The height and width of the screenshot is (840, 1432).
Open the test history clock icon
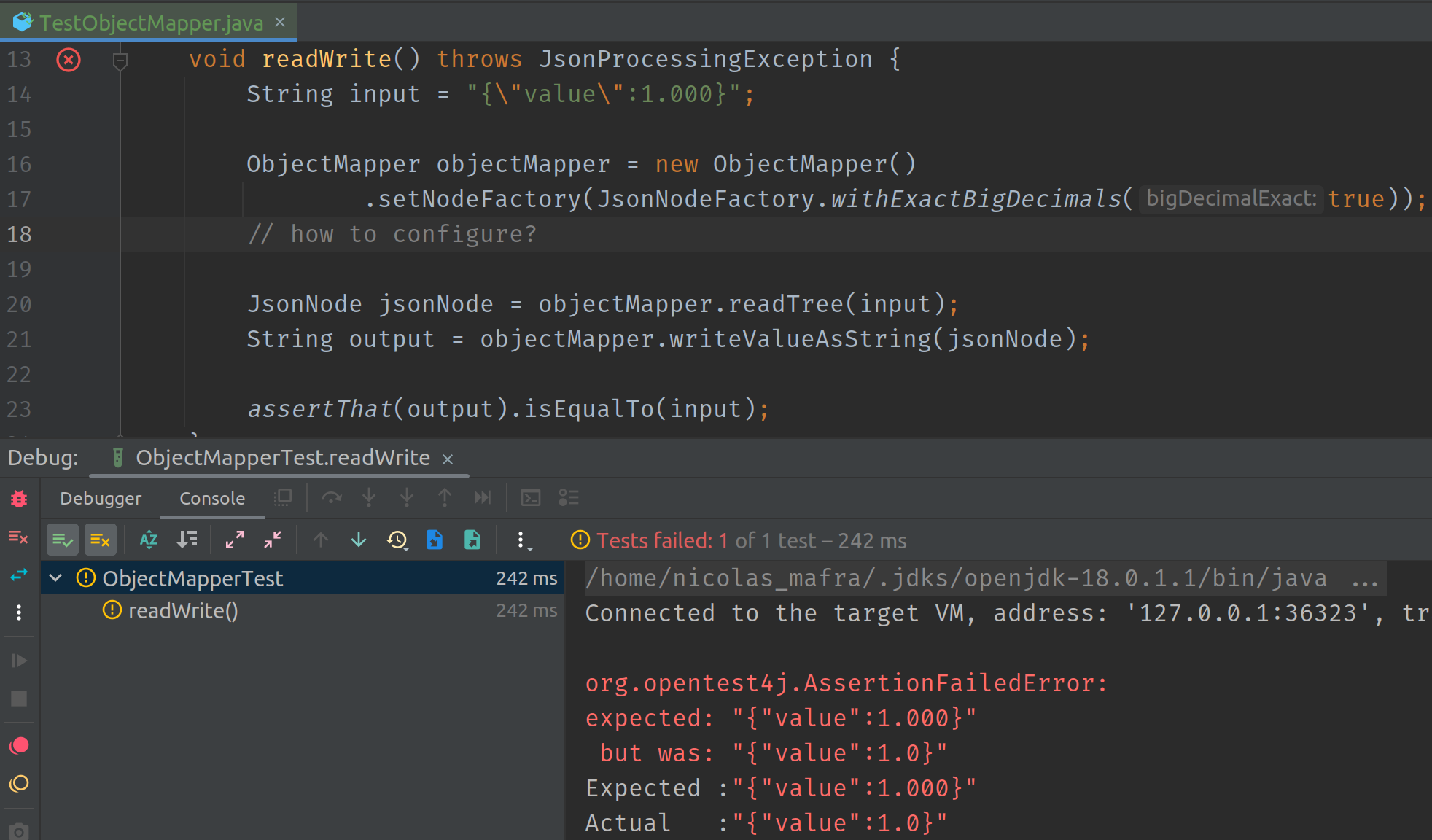pyautogui.click(x=397, y=540)
